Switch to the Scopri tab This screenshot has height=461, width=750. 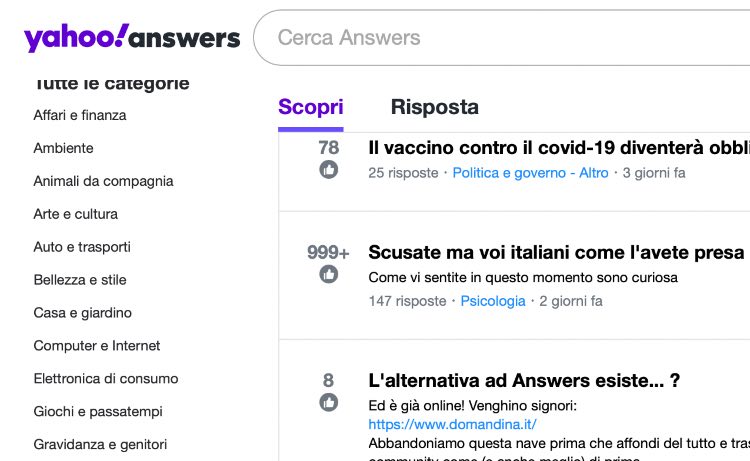(310, 107)
